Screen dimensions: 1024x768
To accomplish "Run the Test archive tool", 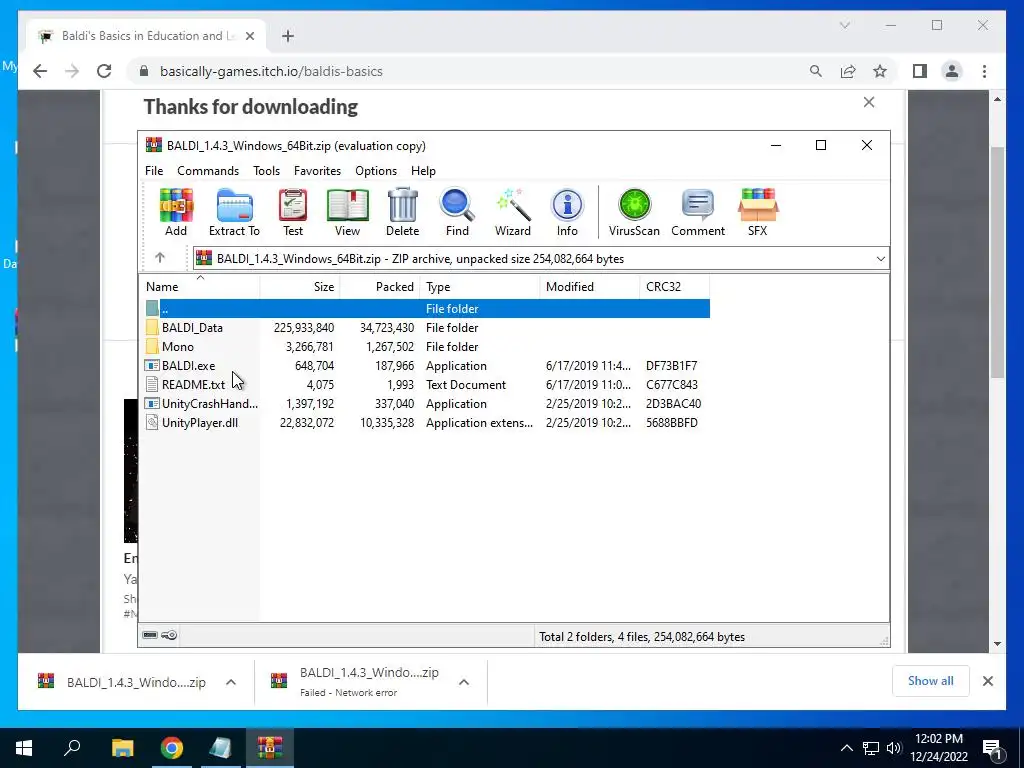I will 293,212.
